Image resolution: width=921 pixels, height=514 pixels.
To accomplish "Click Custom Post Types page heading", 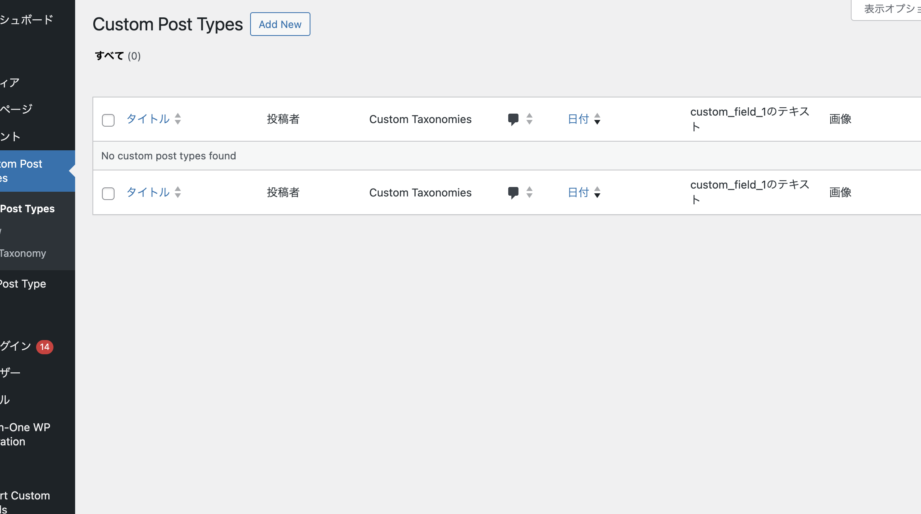I will 167,24.
